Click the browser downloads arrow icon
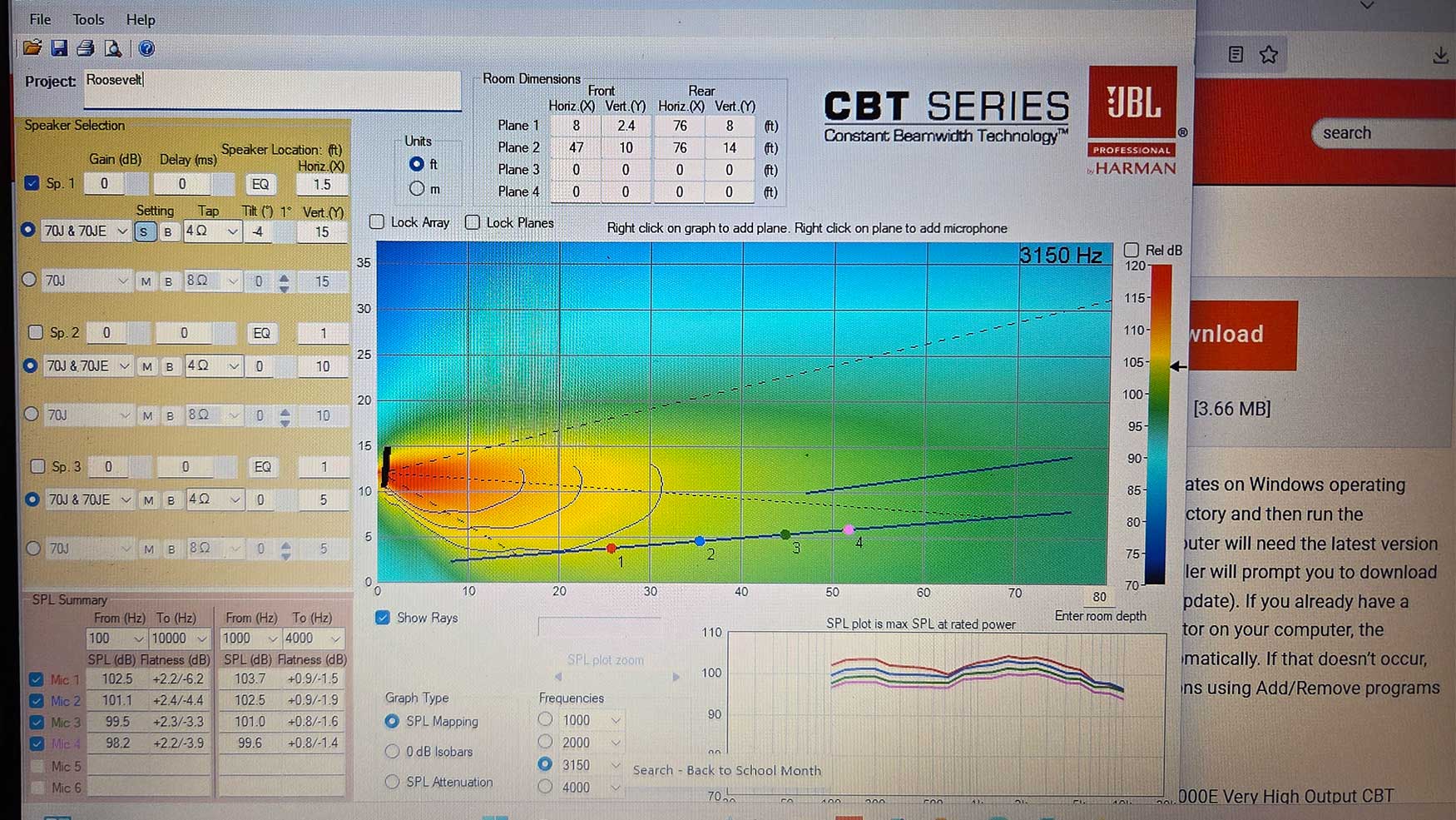The image size is (1456, 820). pyautogui.click(x=1440, y=55)
